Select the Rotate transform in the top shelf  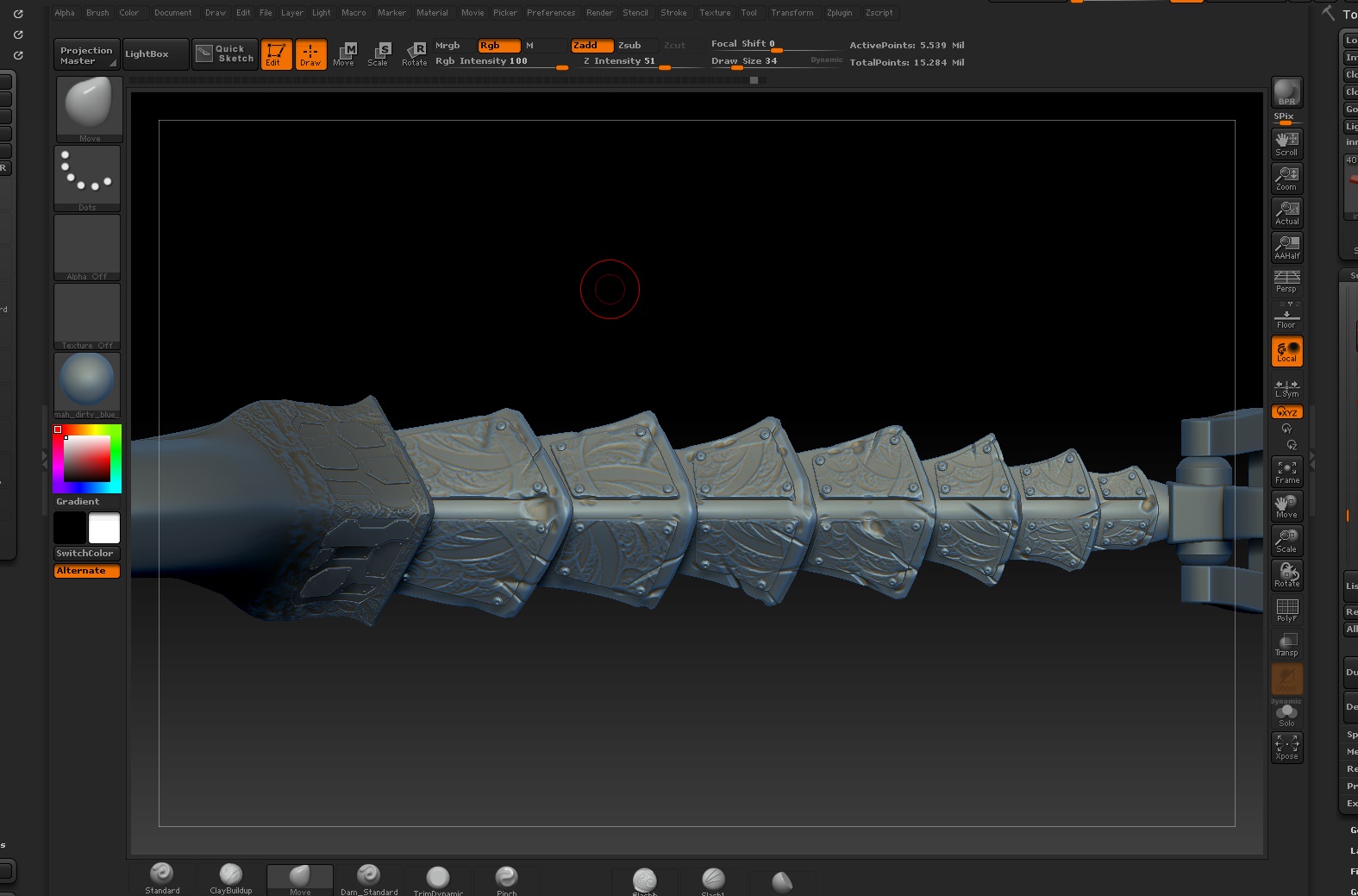click(x=415, y=54)
